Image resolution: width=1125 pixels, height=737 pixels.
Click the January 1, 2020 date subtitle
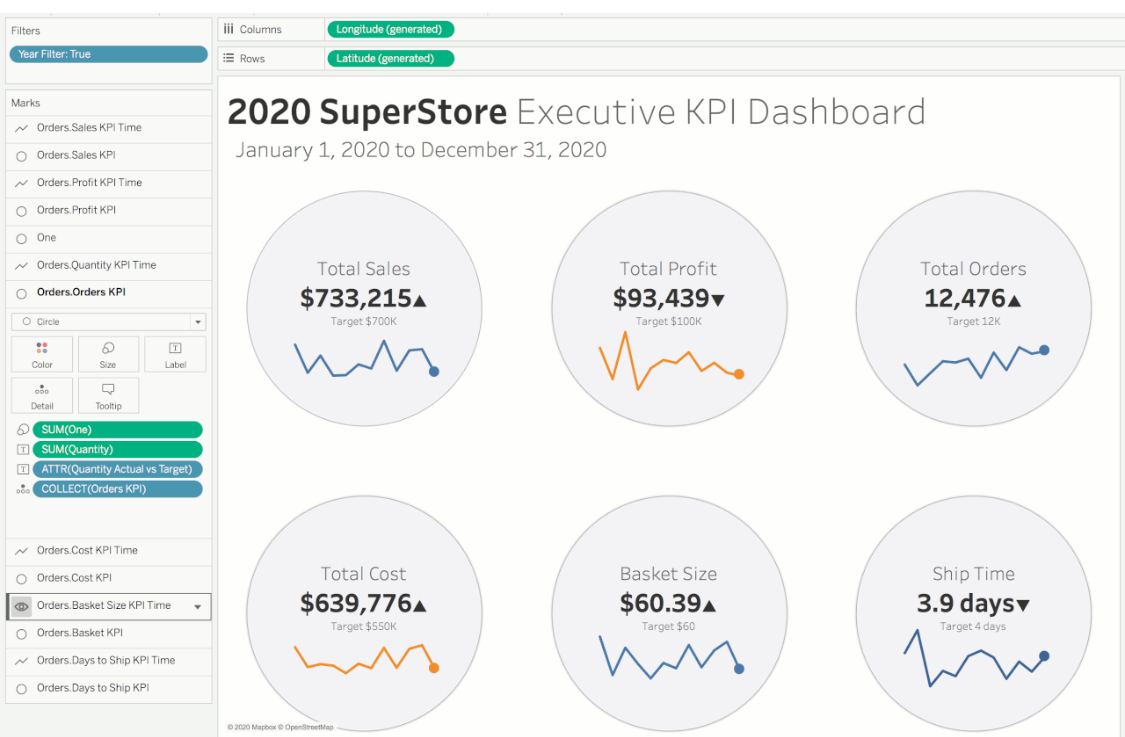[x=421, y=150]
